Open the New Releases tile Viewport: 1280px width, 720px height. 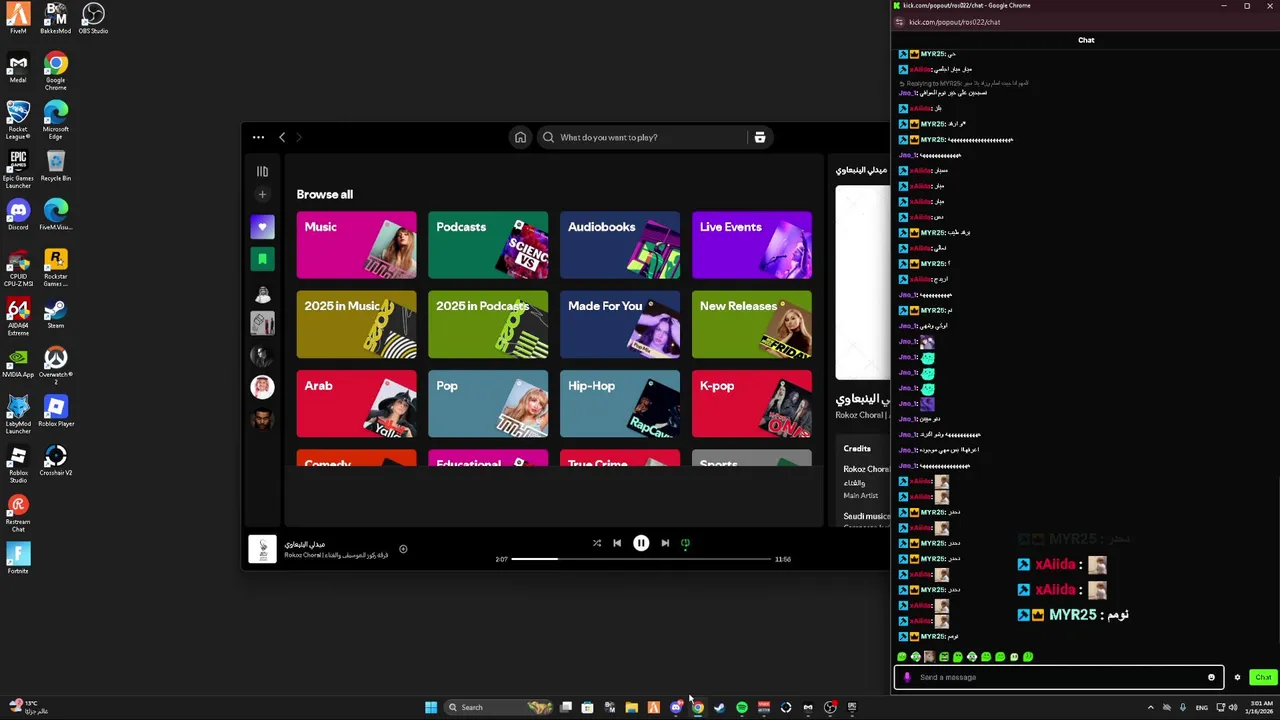pos(752,324)
